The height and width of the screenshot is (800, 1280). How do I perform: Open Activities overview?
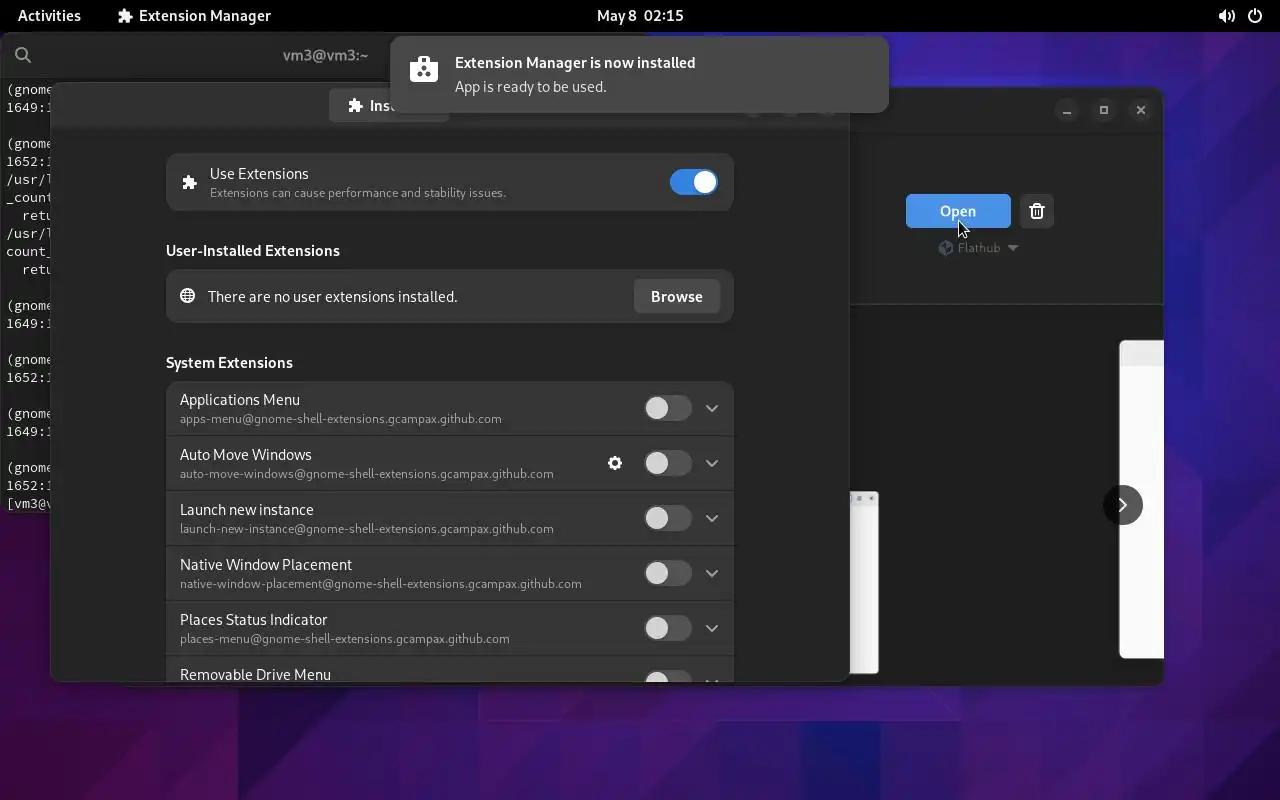point(49,15)
